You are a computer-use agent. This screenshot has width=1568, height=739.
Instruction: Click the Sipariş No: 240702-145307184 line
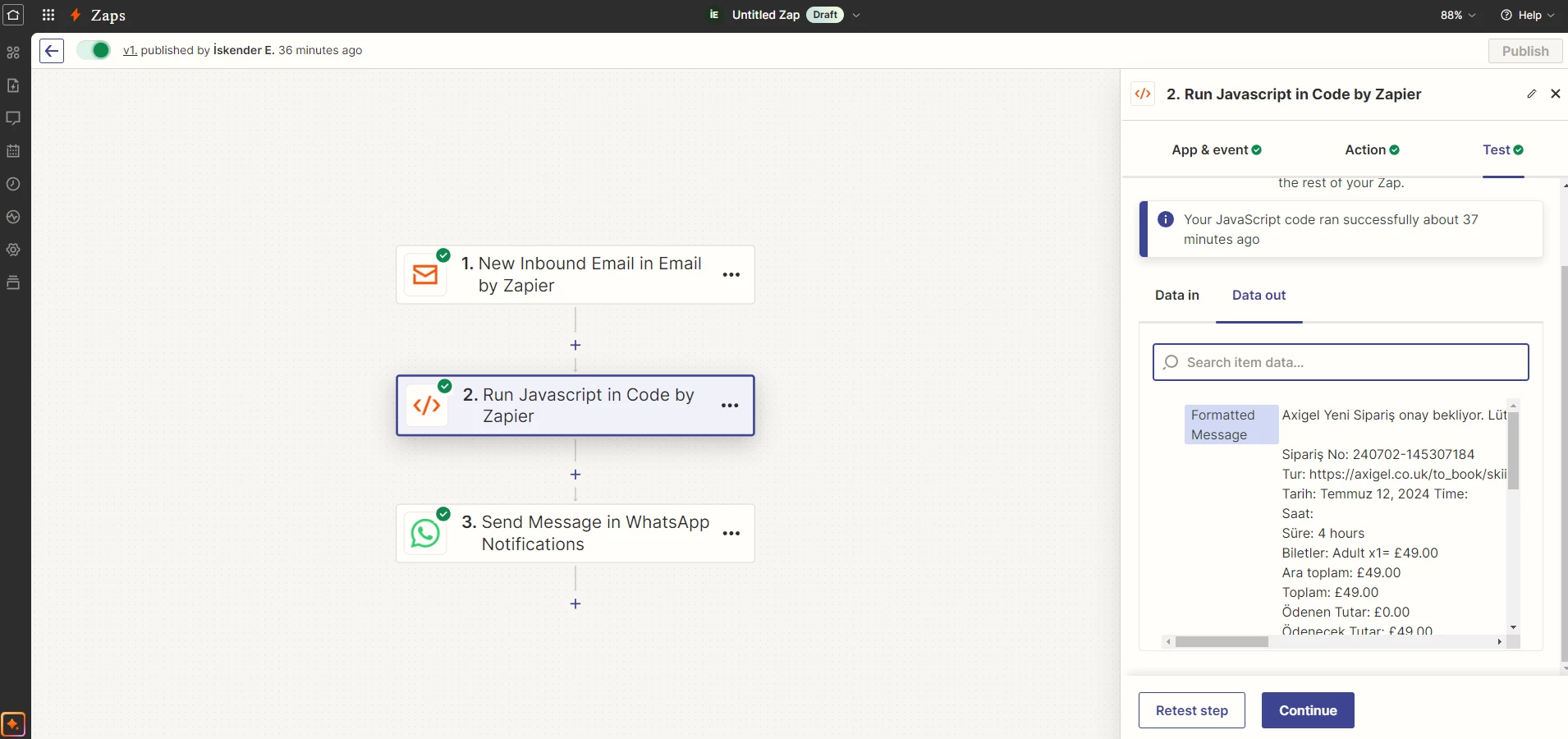[x=1378, y=454]
